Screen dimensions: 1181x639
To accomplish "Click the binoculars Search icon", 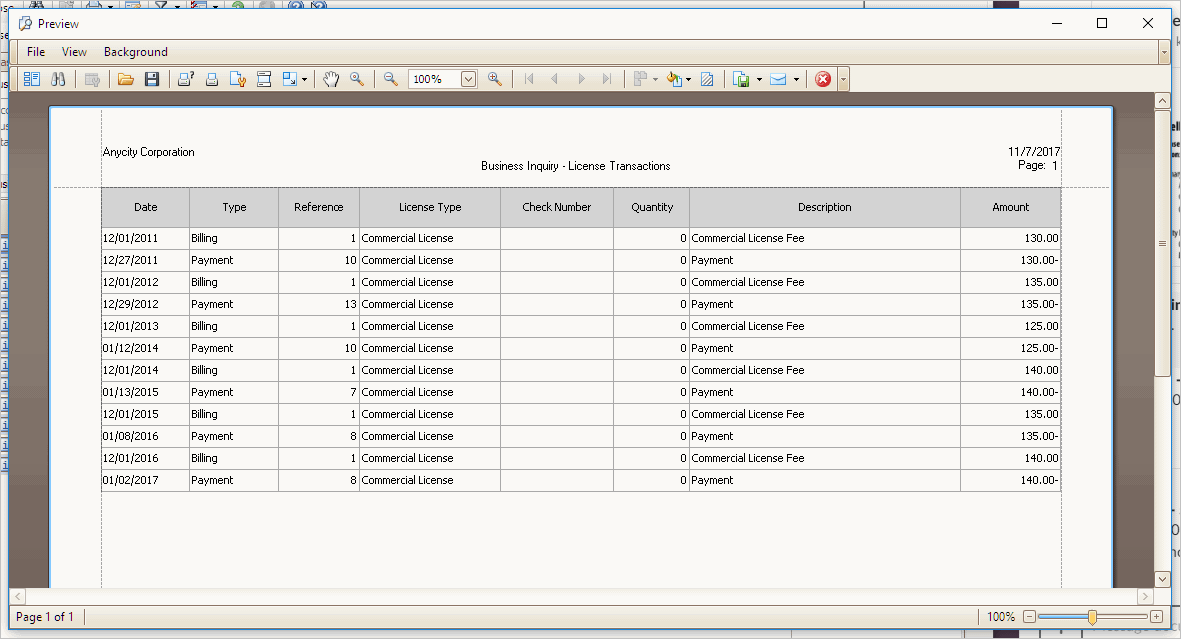I will [x=58, y=79].
